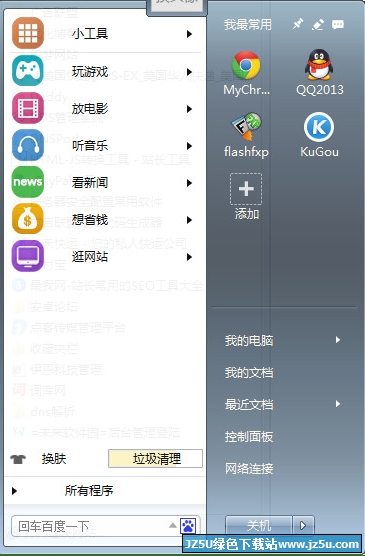The image size is (365, 556).
Task: Expand 所有程序 arrow
Action: pyautogui.click(x=14, y=491)
